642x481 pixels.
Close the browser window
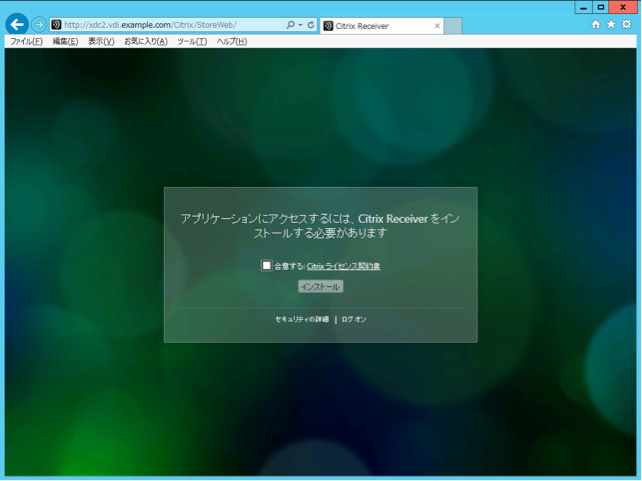623,7
